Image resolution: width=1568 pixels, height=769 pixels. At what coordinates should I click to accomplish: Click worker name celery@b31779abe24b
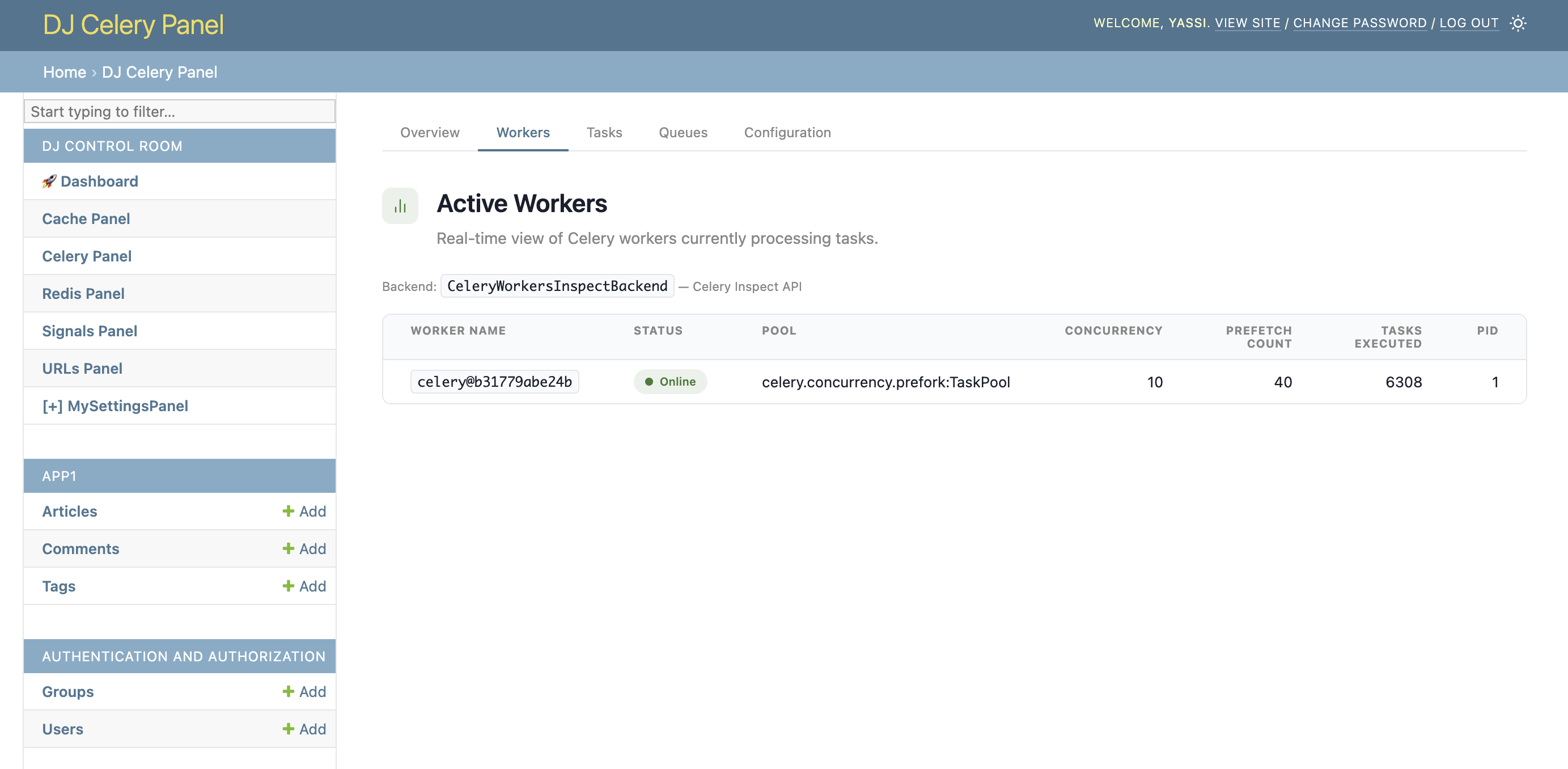tap(494, 382)
